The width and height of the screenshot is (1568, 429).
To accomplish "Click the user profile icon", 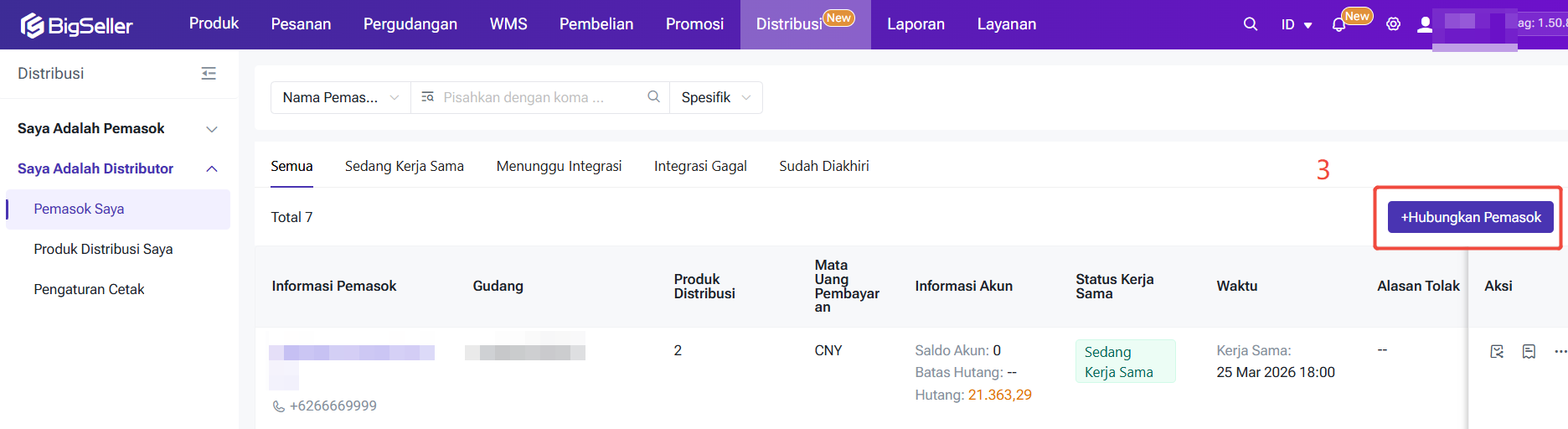I will click(x=1424, y=24).
